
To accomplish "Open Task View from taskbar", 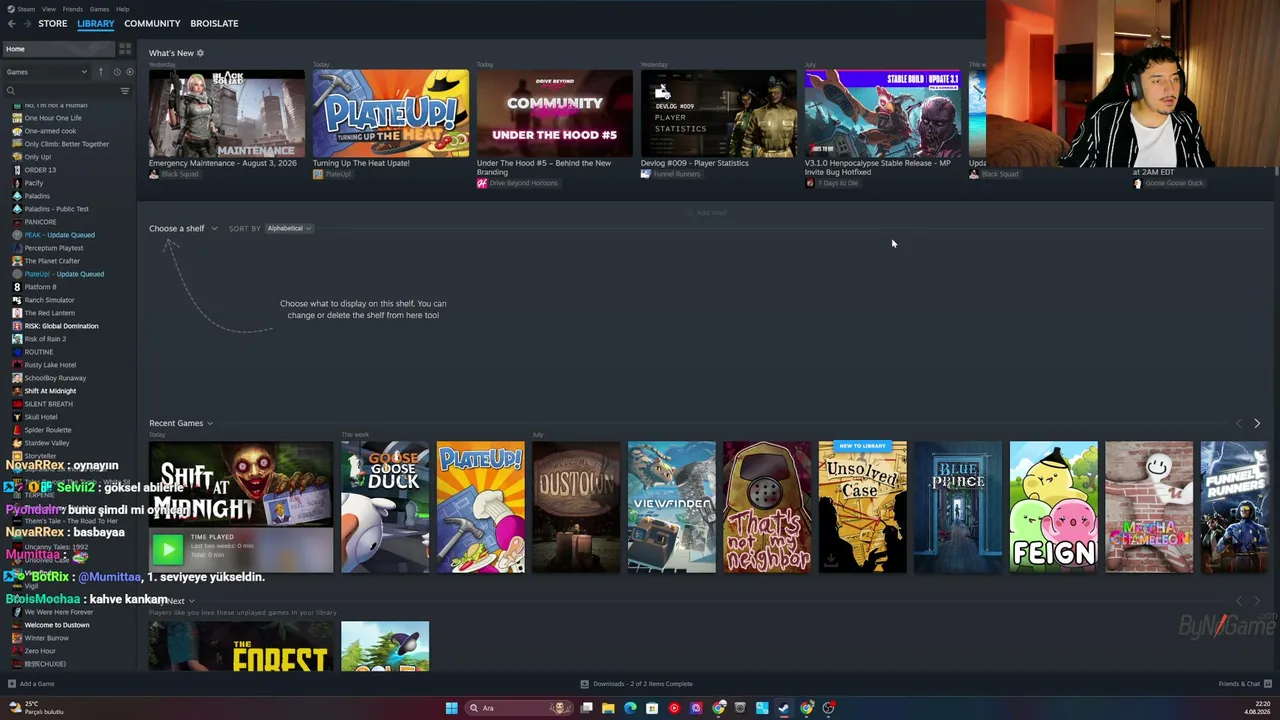I will tap(586, 708).
